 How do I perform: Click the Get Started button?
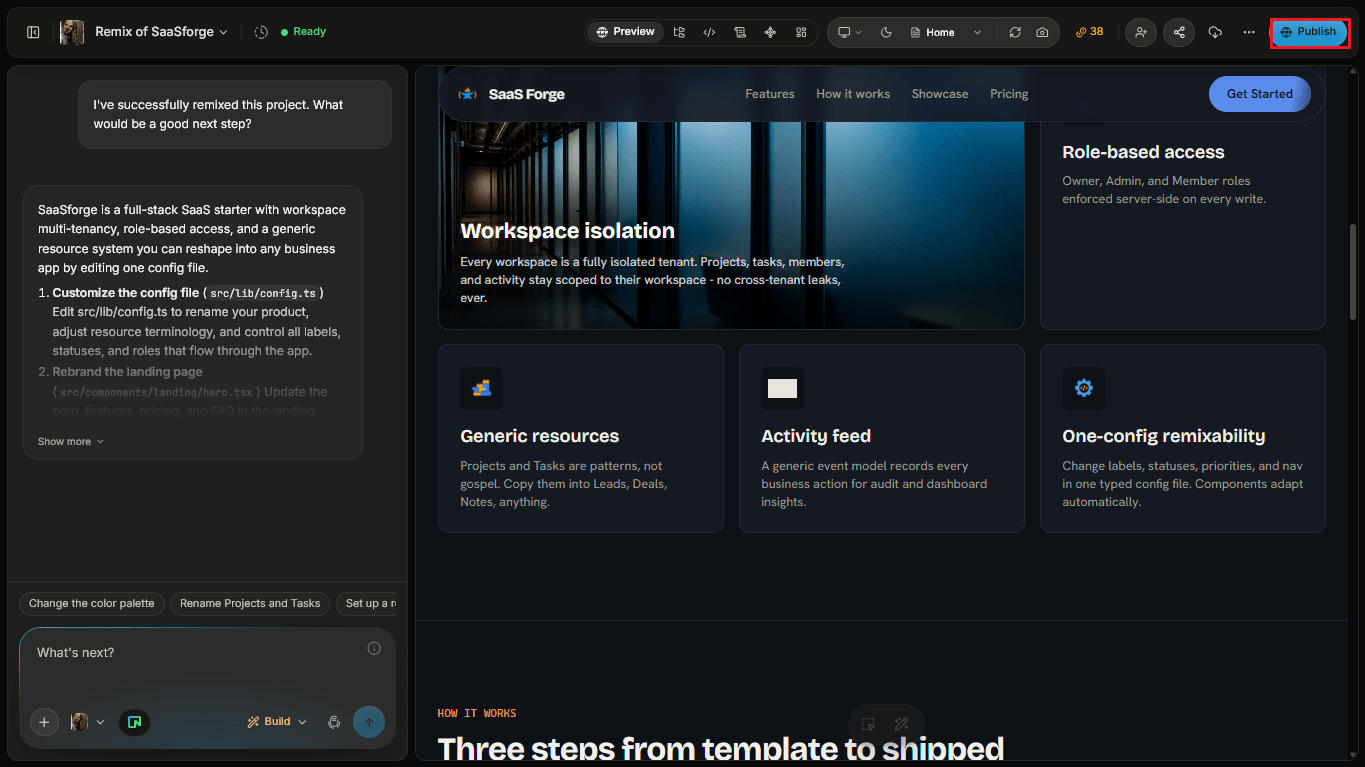coord(1260,94)
